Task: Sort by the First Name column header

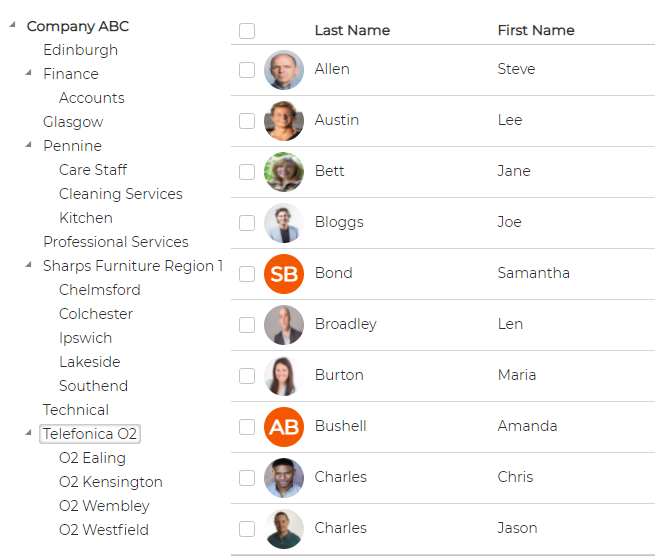Action: pos(536,30)
